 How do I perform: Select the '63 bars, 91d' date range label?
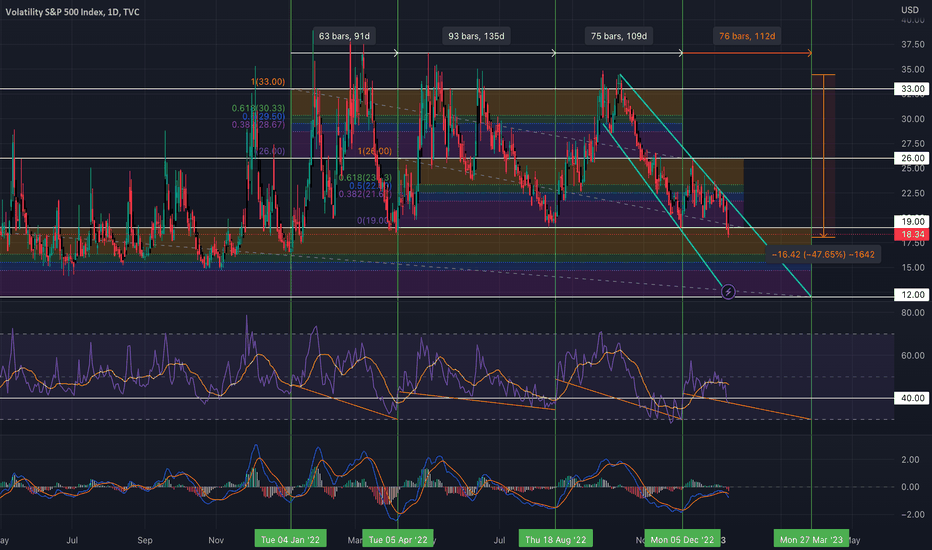[344, 36]
